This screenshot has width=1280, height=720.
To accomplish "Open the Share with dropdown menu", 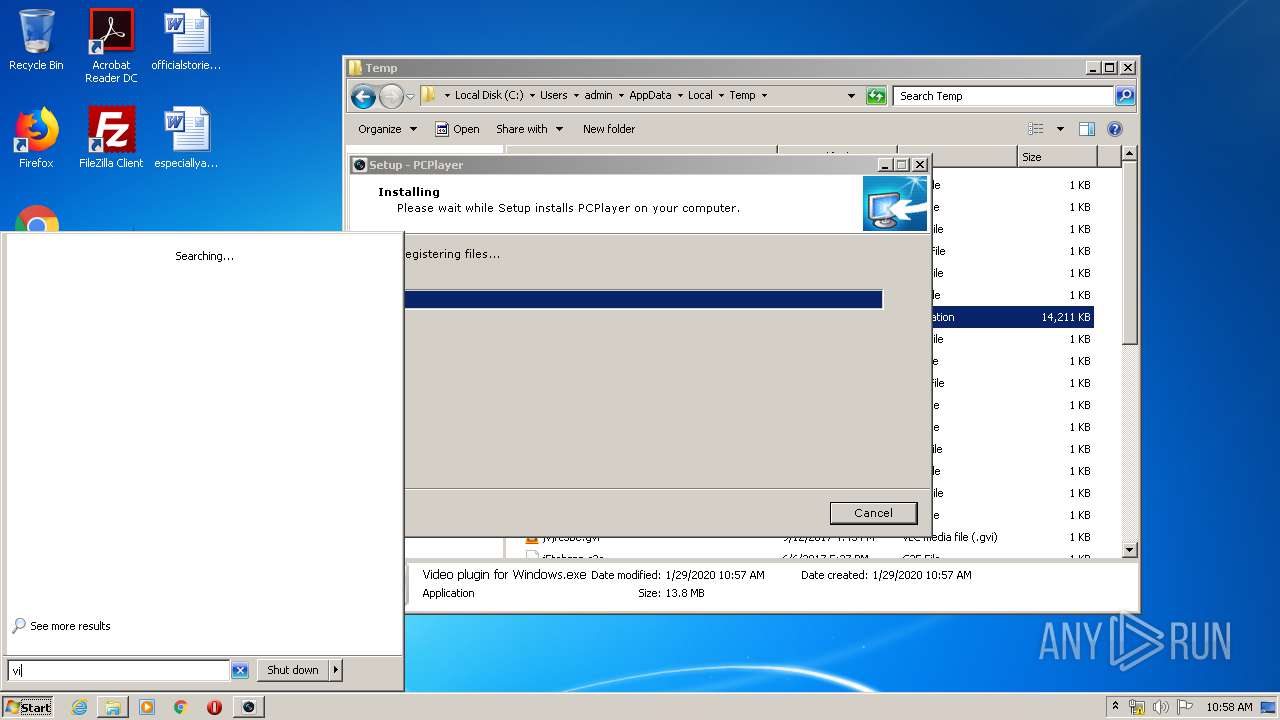I will (529, 129).
